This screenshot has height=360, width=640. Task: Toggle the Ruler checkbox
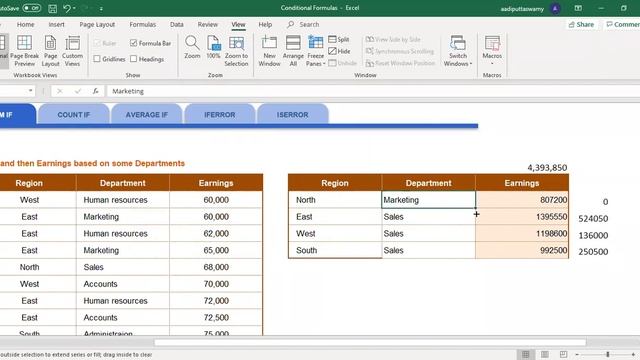[97, 43]
